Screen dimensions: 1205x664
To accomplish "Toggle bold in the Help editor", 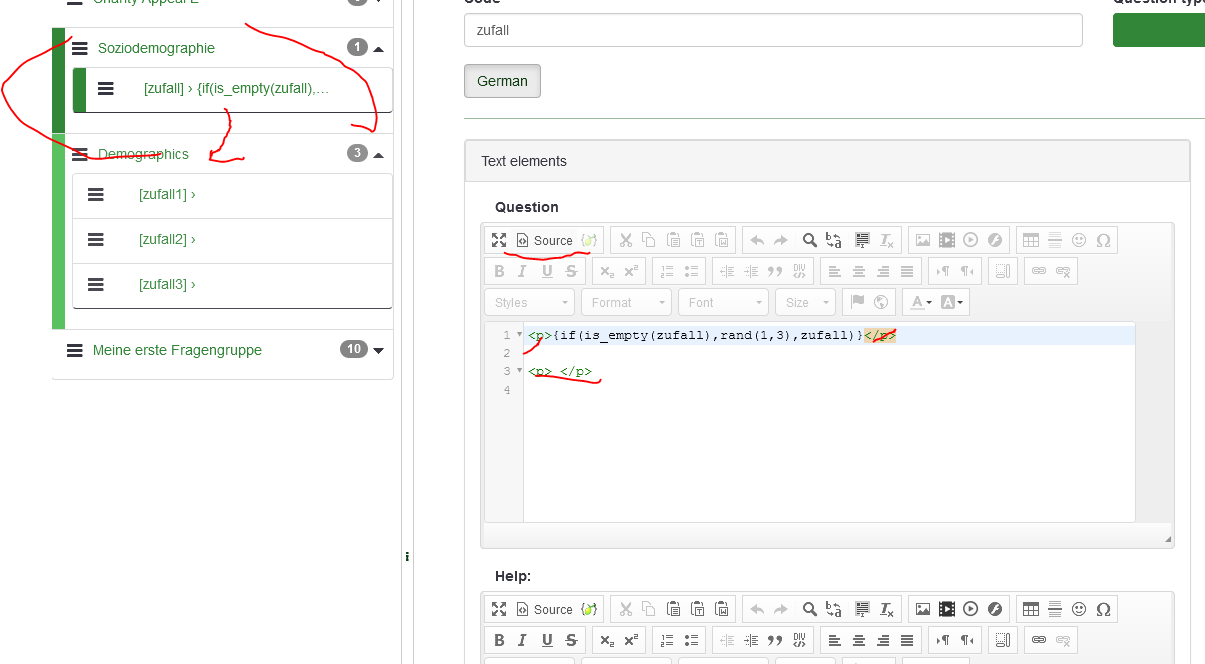I will click(x=498, y=640).
